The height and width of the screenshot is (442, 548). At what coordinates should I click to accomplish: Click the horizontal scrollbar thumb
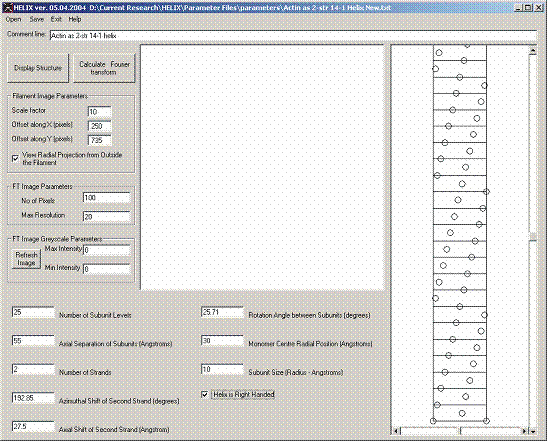click(460, 431)
